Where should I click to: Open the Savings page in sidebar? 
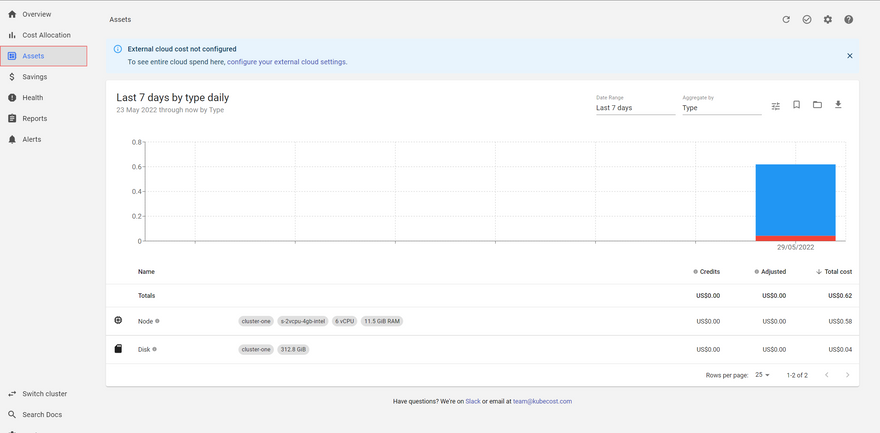click(34, 77)
